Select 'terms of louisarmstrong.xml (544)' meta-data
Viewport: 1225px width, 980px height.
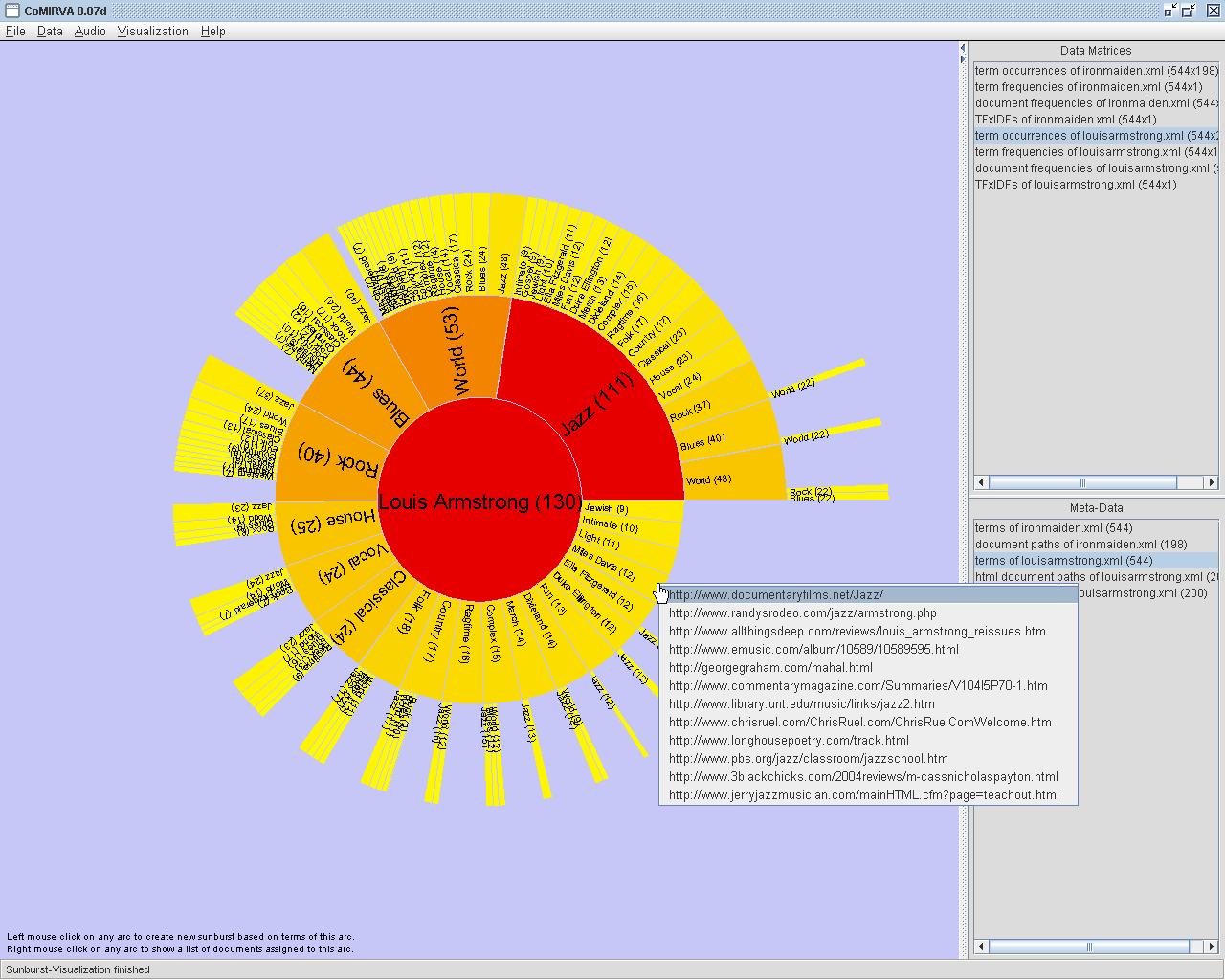coord(1096,560)
